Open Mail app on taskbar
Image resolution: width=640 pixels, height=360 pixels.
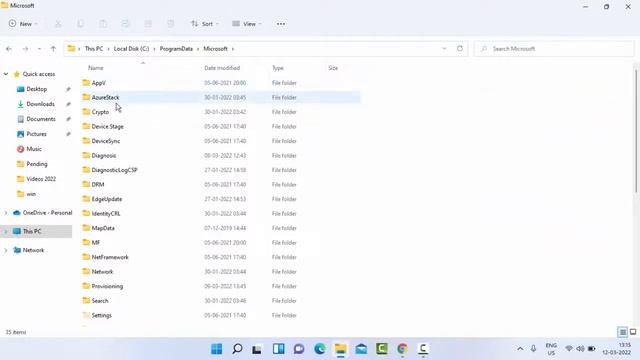click(361, 349)
